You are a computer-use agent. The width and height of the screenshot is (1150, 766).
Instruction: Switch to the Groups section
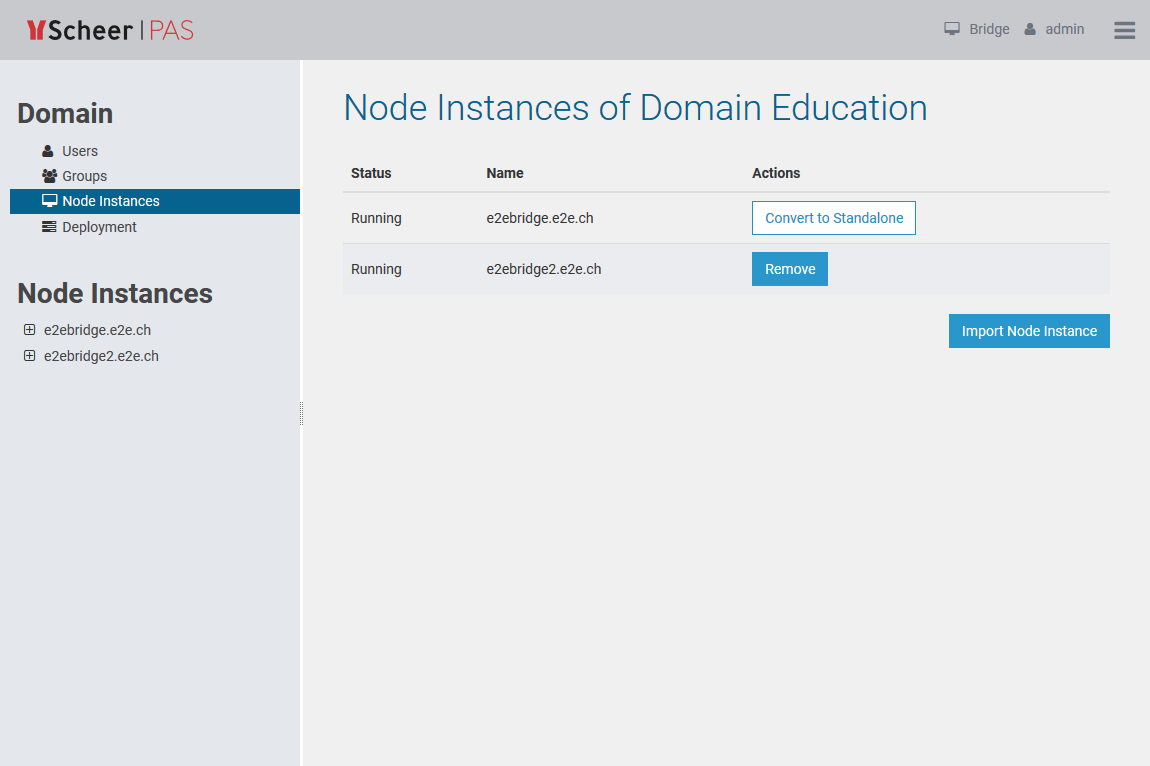click(x=85, y=175)
